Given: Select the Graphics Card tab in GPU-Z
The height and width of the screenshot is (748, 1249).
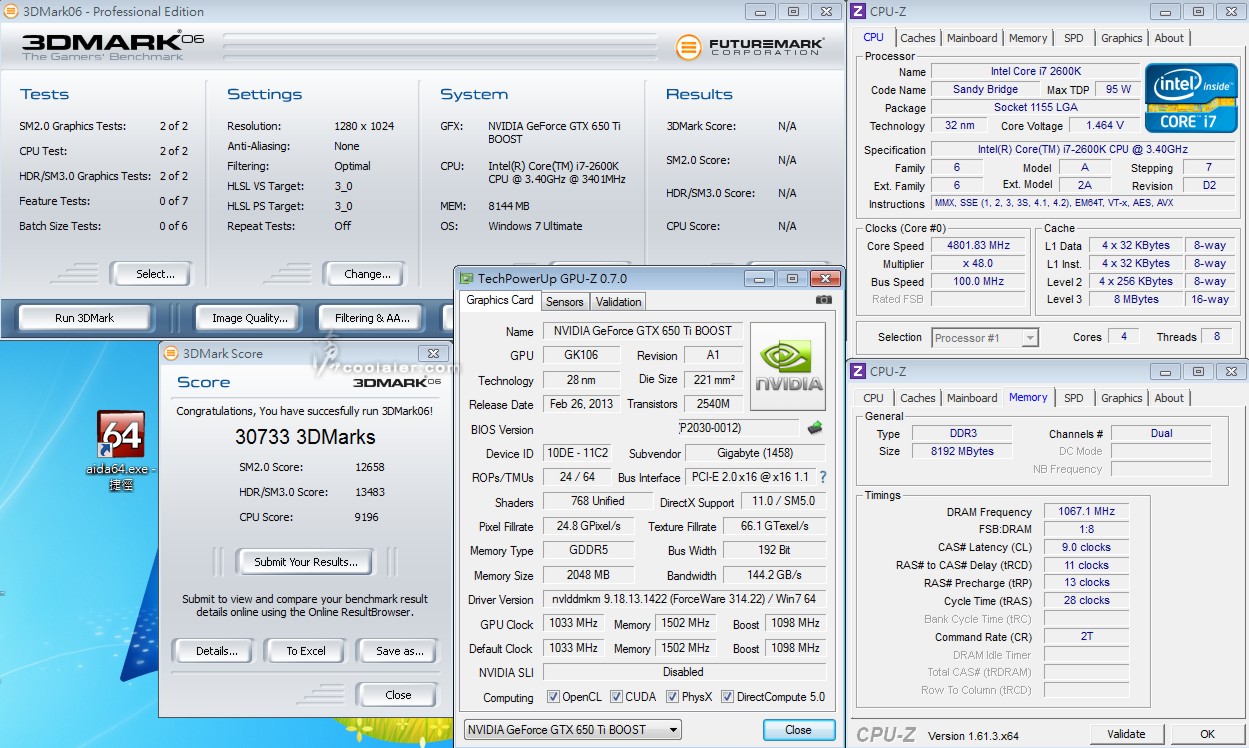Looking at the screenshot, I should 500,300.
